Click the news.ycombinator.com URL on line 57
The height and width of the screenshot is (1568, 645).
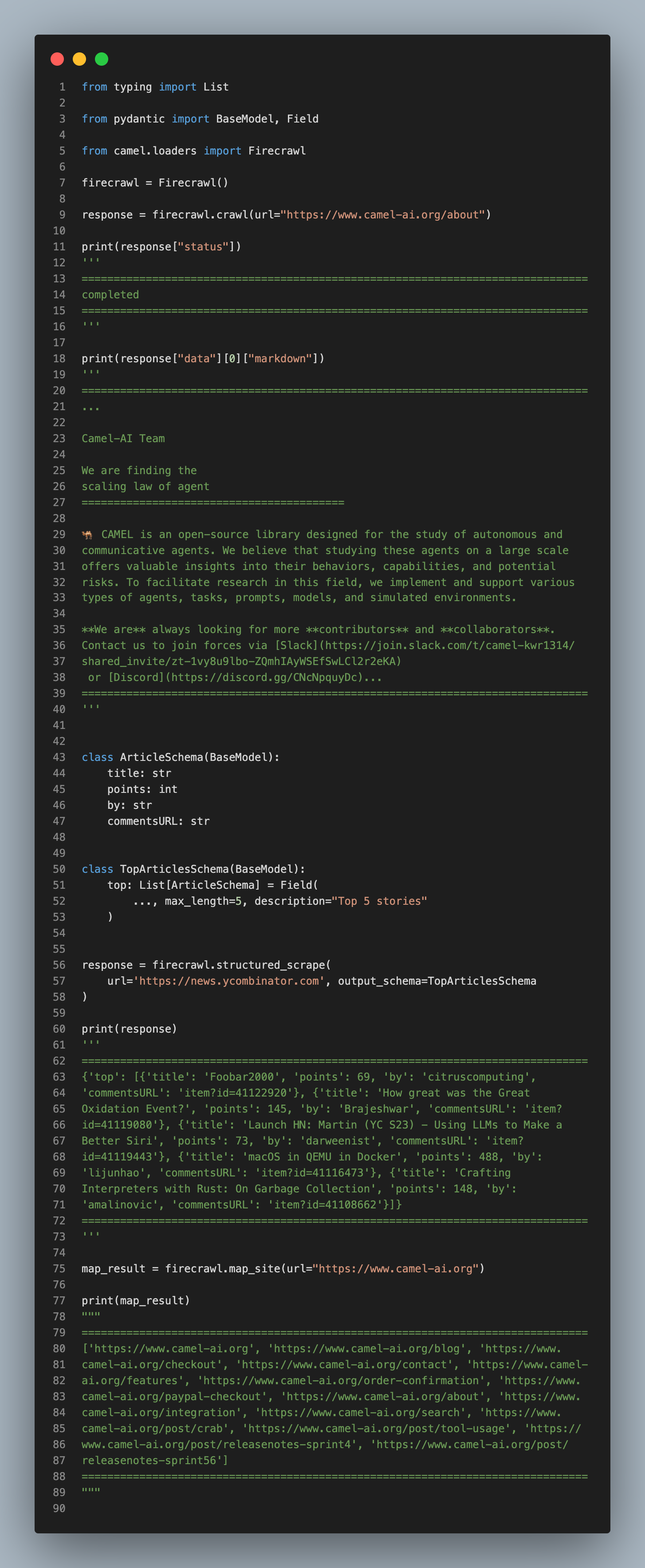coord(229,981)
